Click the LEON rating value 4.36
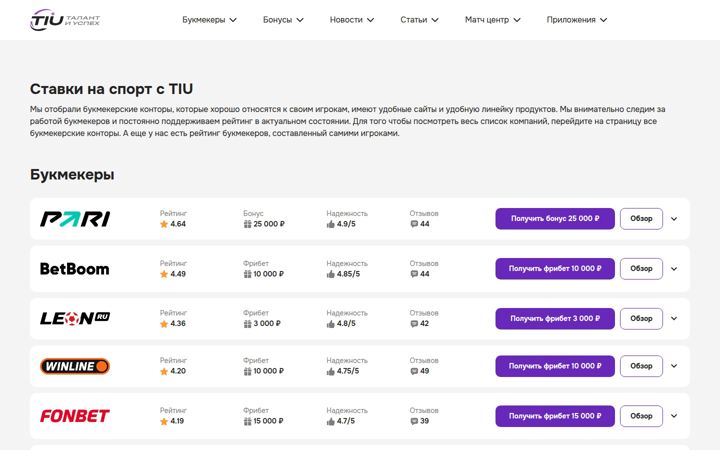 point(178,324)
